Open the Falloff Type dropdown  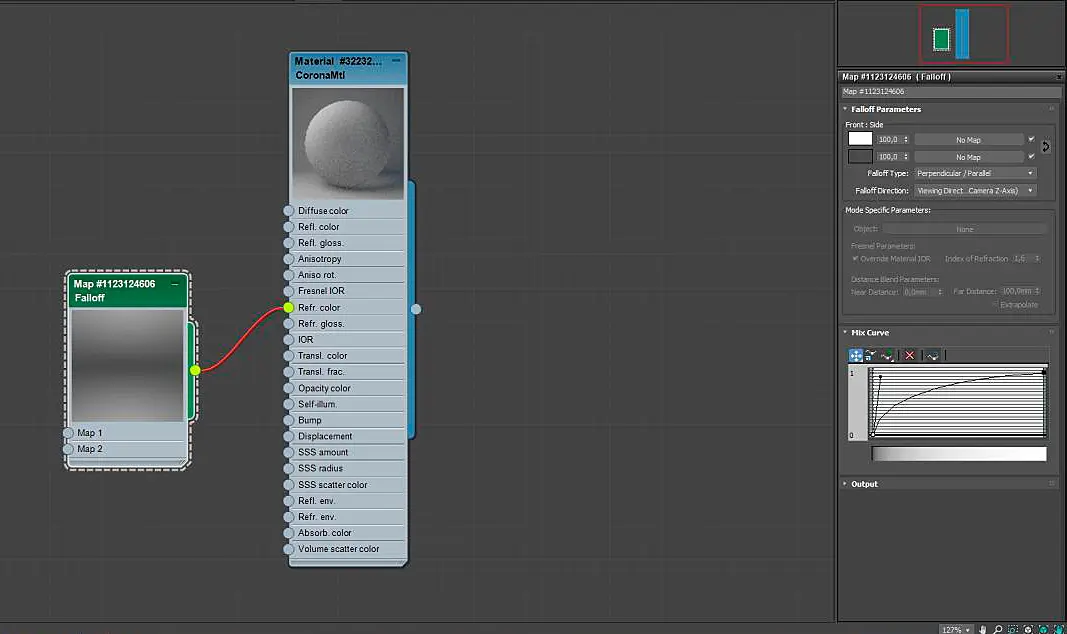click(x=975, y=173)
